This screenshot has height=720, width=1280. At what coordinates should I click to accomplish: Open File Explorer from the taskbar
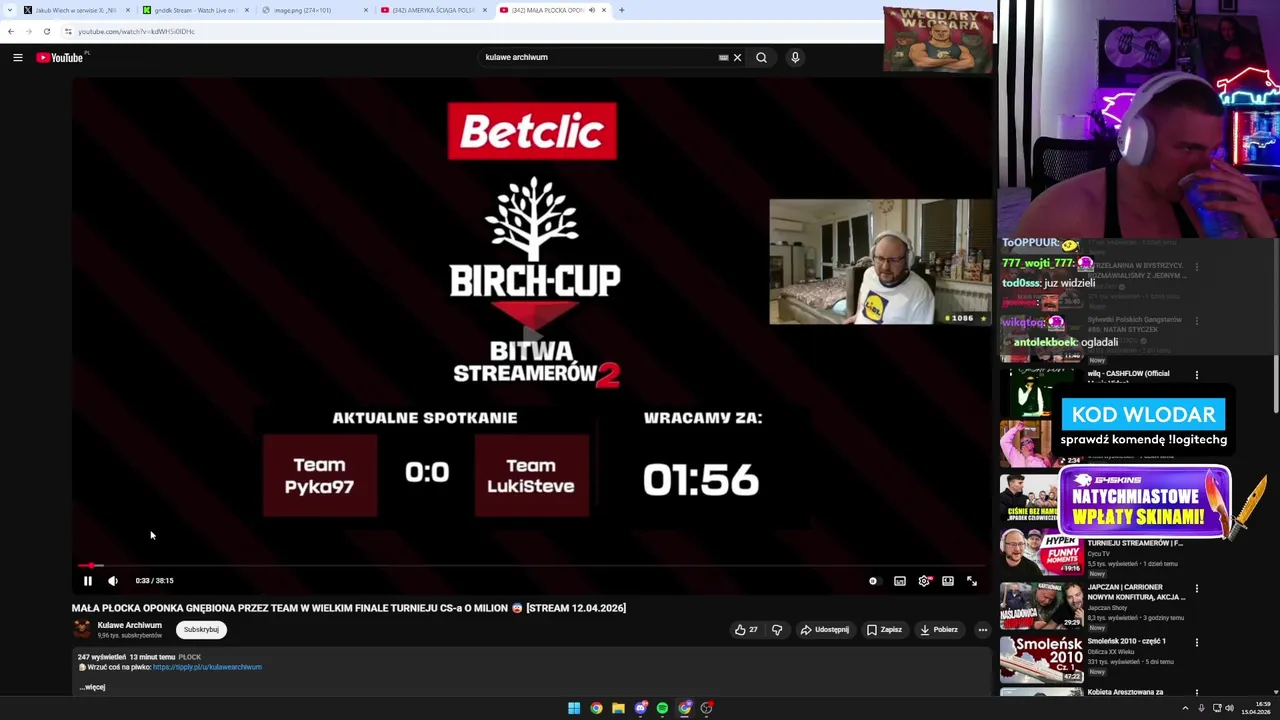(x=618, y=708)
